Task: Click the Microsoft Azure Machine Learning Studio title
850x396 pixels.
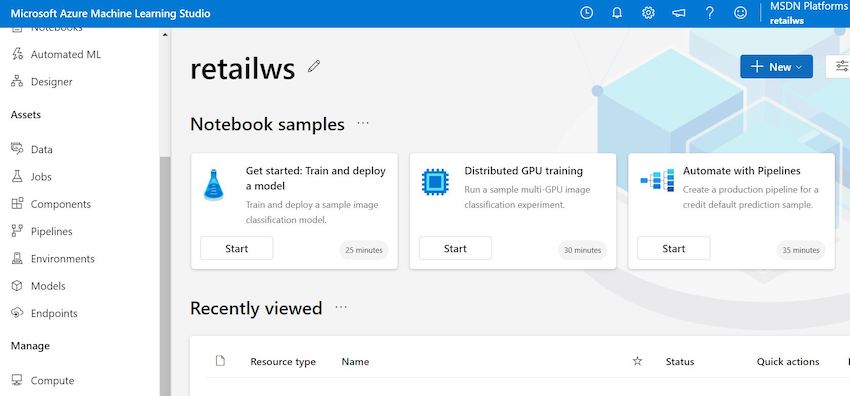Action: point(110,14)
